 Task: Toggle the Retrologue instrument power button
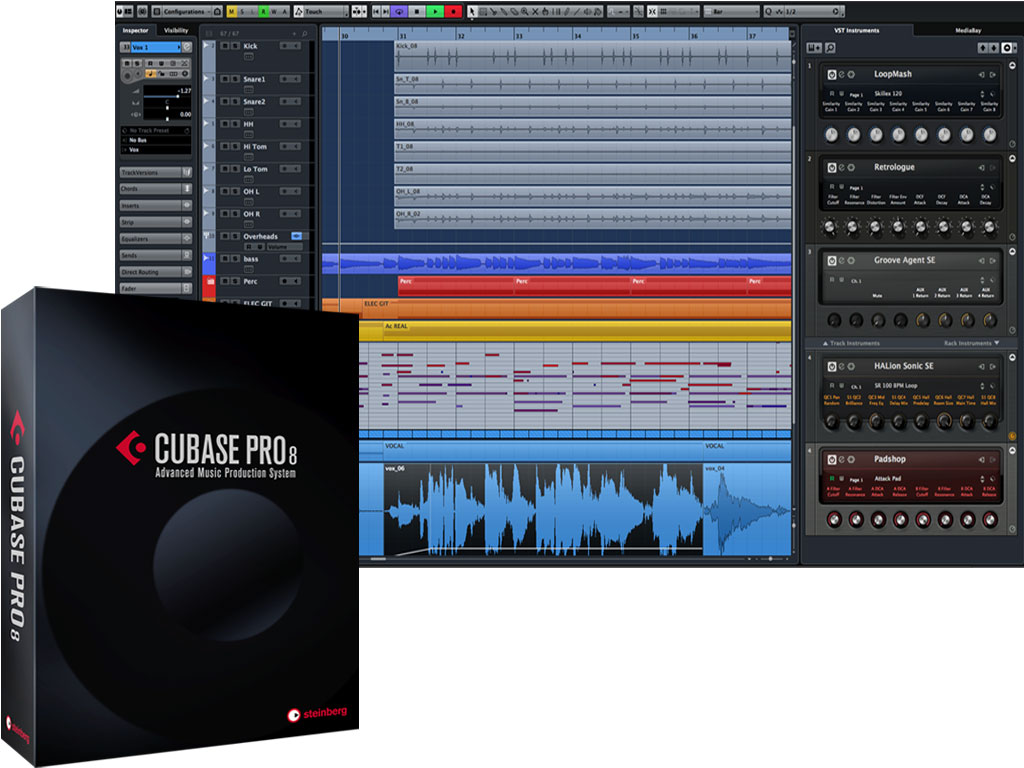(830, 167)
